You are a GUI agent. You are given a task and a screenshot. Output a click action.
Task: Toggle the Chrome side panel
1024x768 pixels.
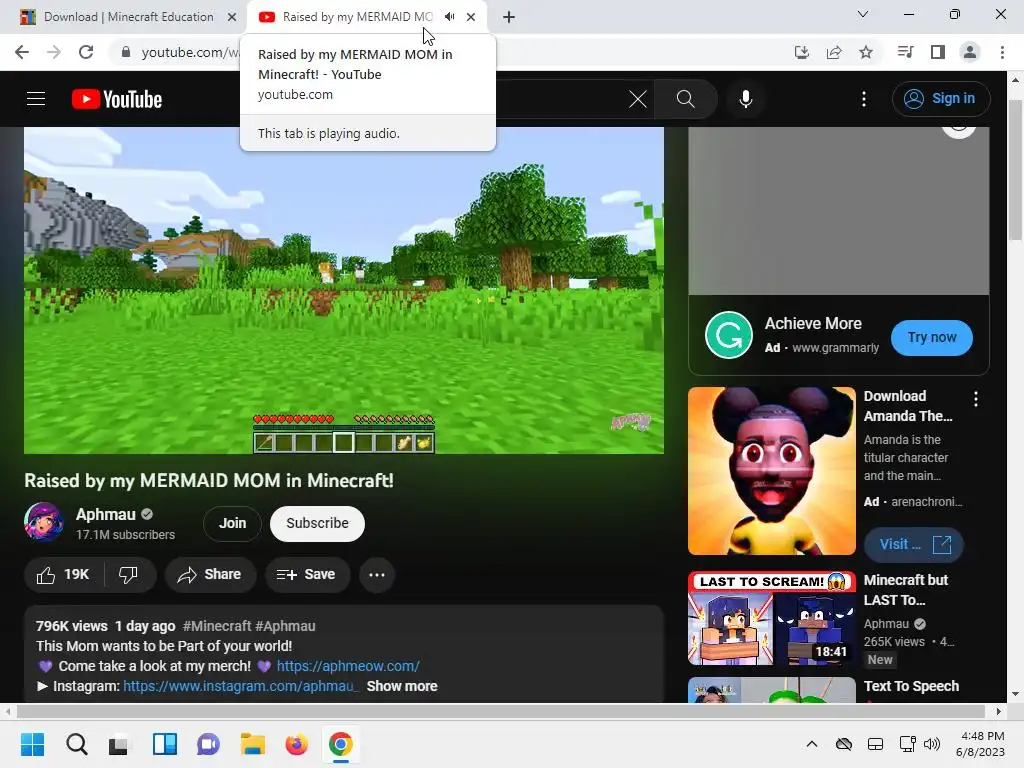tap(938, 52)
